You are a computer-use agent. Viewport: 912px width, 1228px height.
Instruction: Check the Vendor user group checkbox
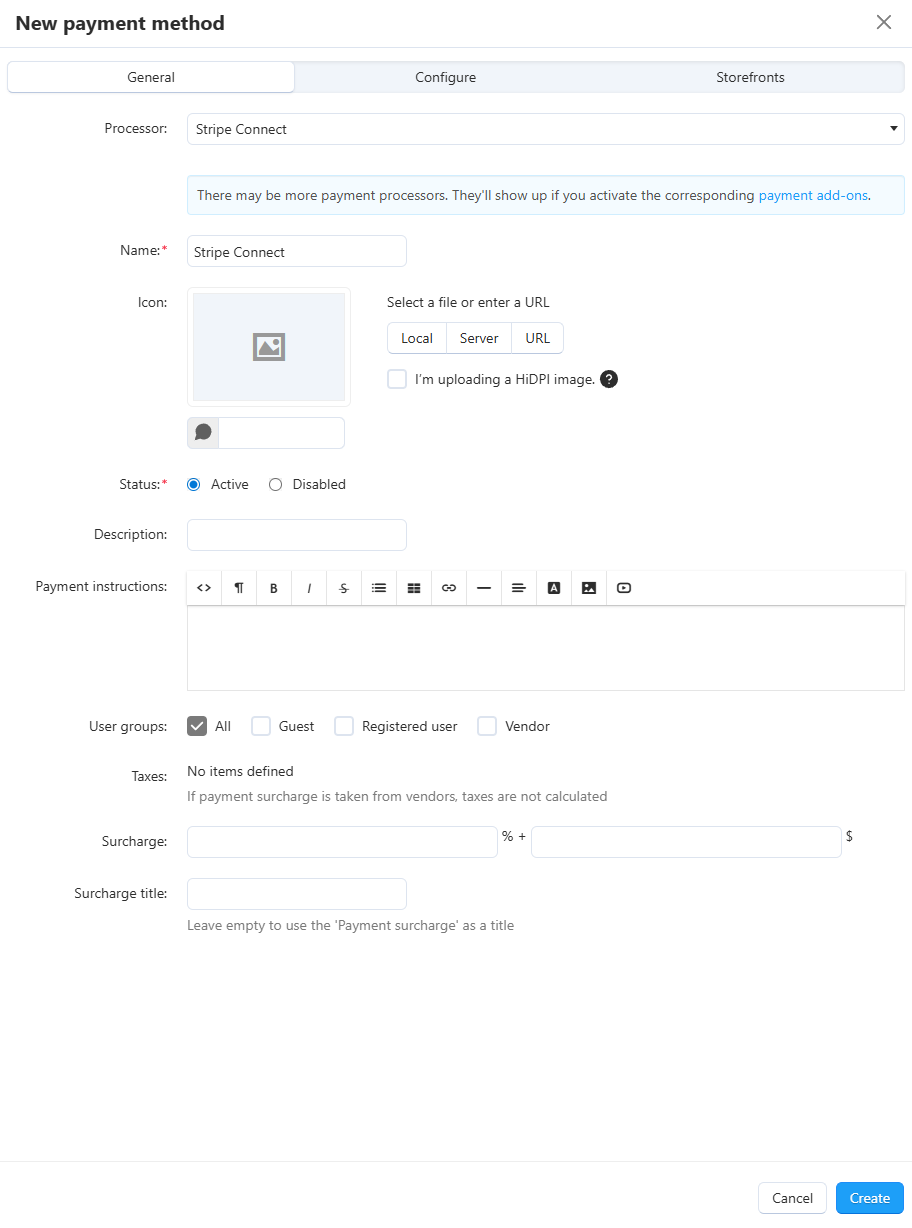[x=487, y=726]
